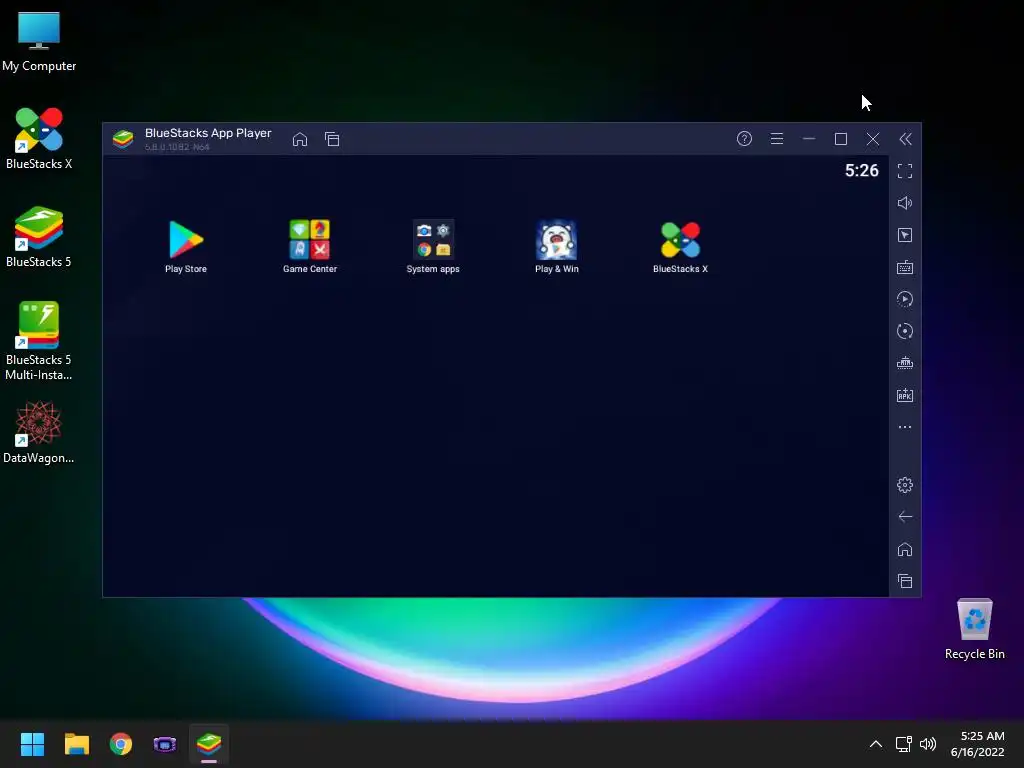This screenshot has height=768, width=1024.
Task: Open File Explorer from the taskbar
Action: 76,744
